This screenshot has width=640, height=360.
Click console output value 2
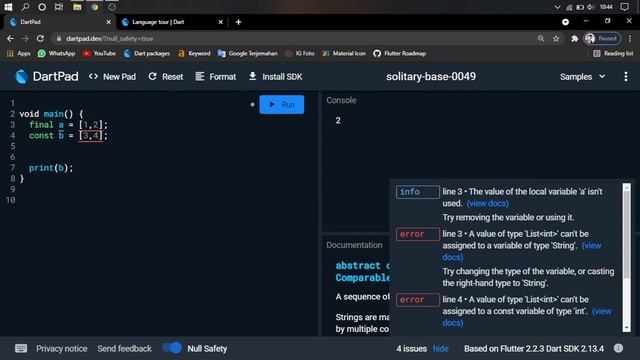pos(338,120)
